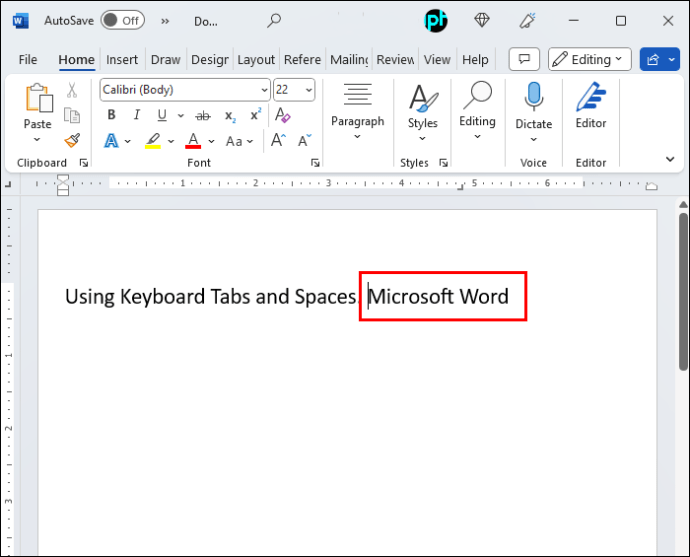This screenshot has height=557, width=690.
Task: Toggle Underline formatting
Action: tap(162, 115)
